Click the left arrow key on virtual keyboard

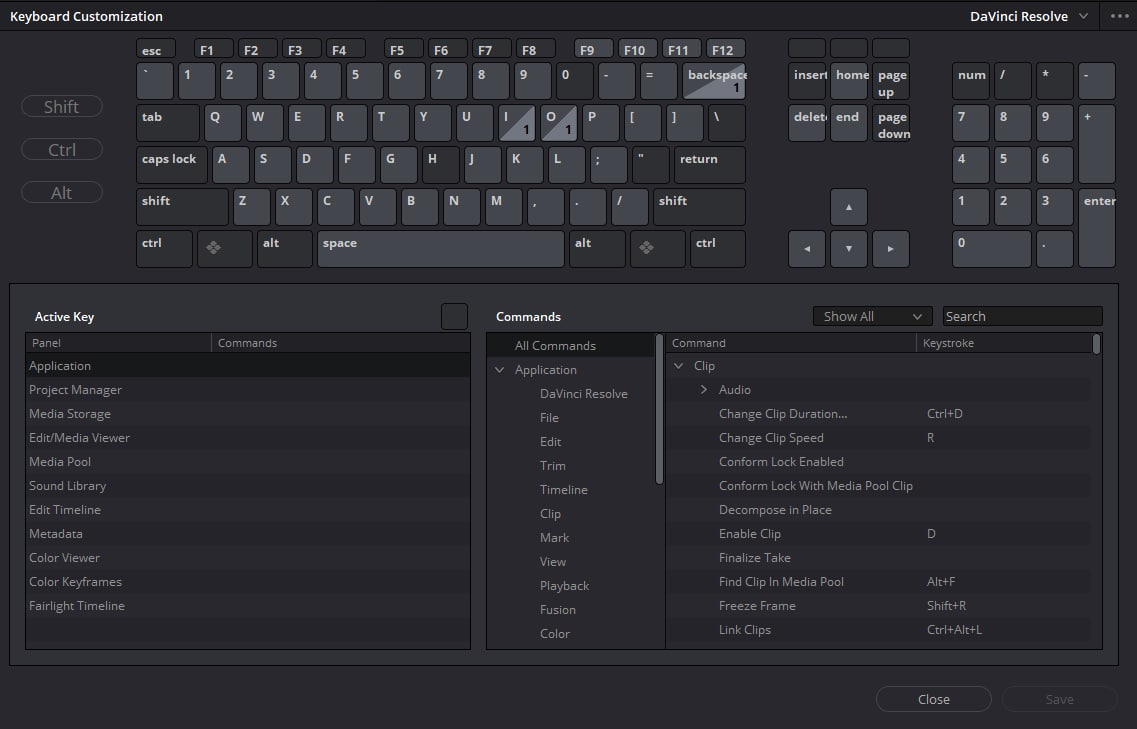[806, 249]
